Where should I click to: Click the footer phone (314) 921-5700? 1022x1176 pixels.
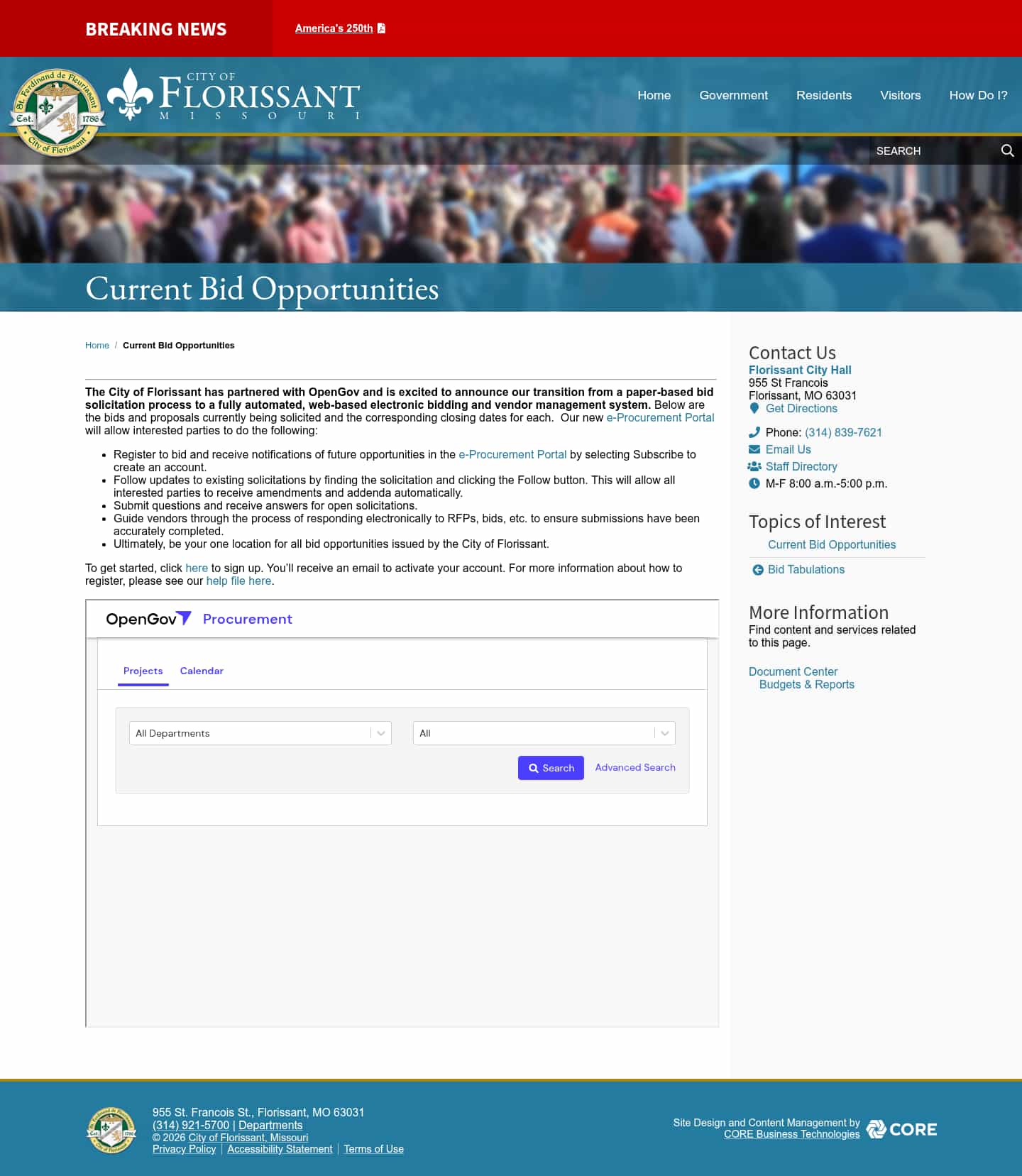(x=191, y=1125)
